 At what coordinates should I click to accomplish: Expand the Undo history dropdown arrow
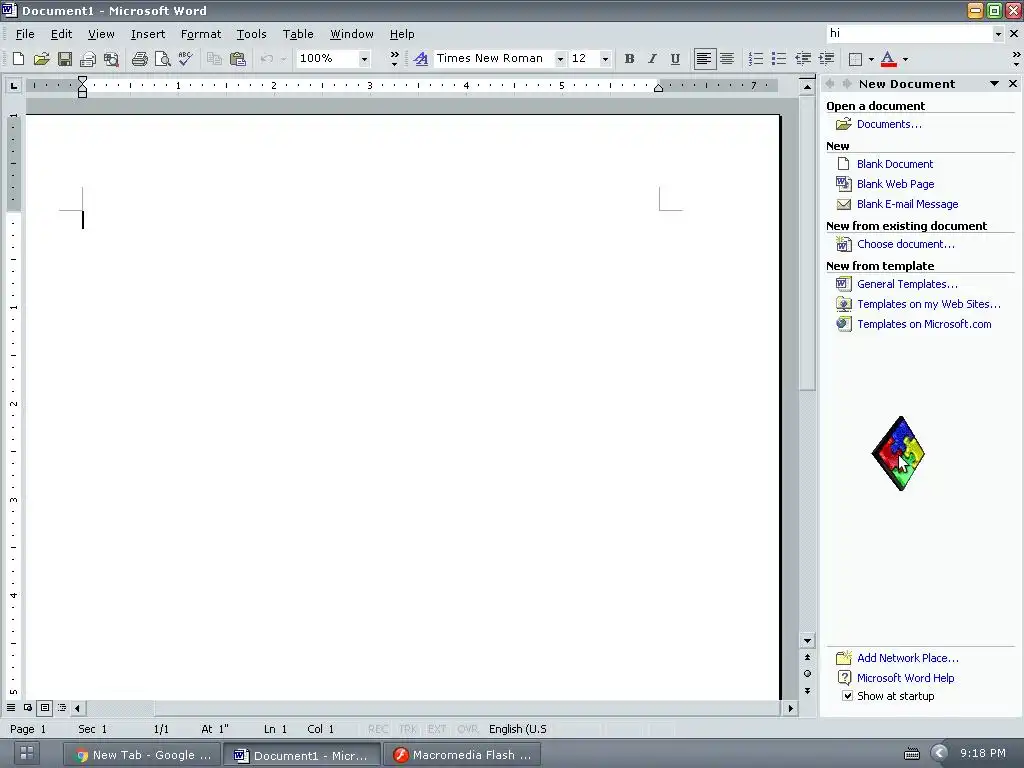[x=283, y=59]
